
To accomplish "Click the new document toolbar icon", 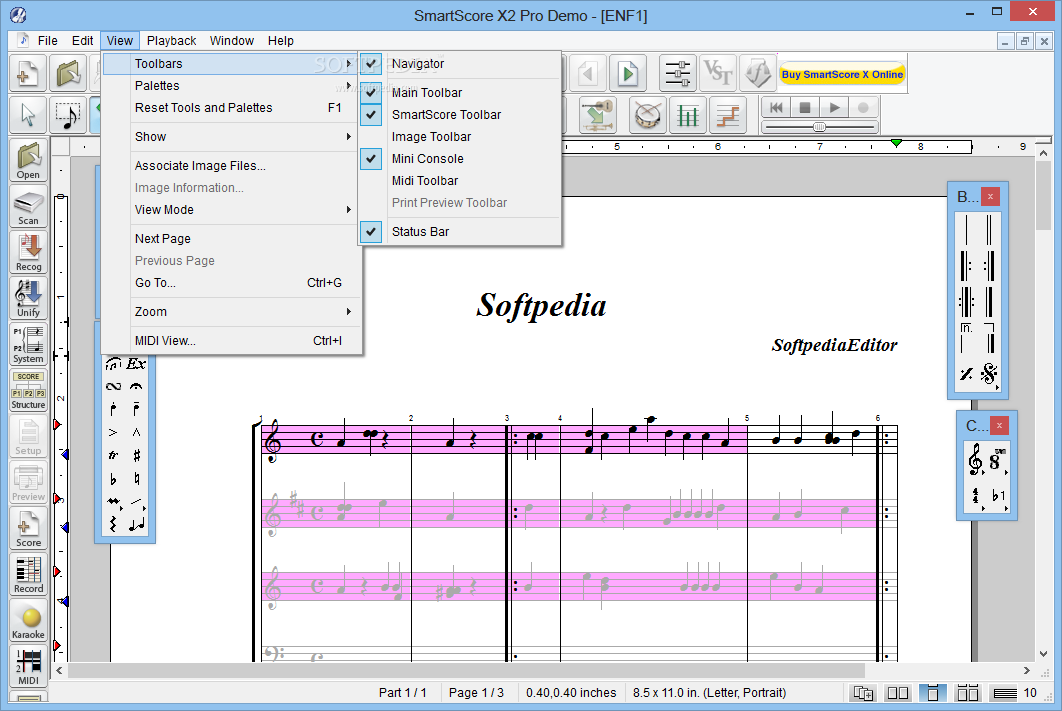I will tap(28, 73).
